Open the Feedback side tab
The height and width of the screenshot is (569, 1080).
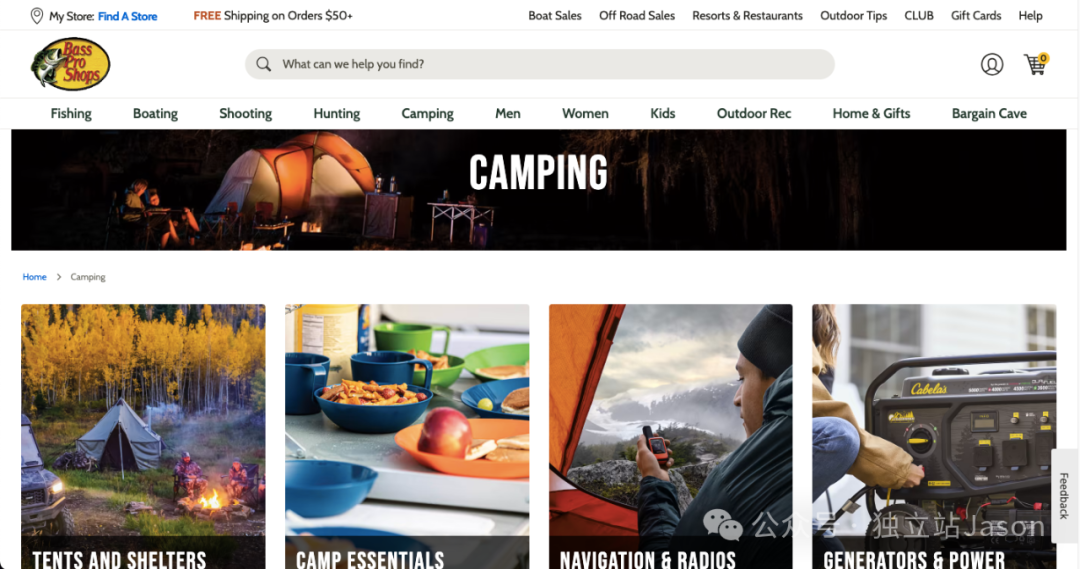click(1064, 495)
